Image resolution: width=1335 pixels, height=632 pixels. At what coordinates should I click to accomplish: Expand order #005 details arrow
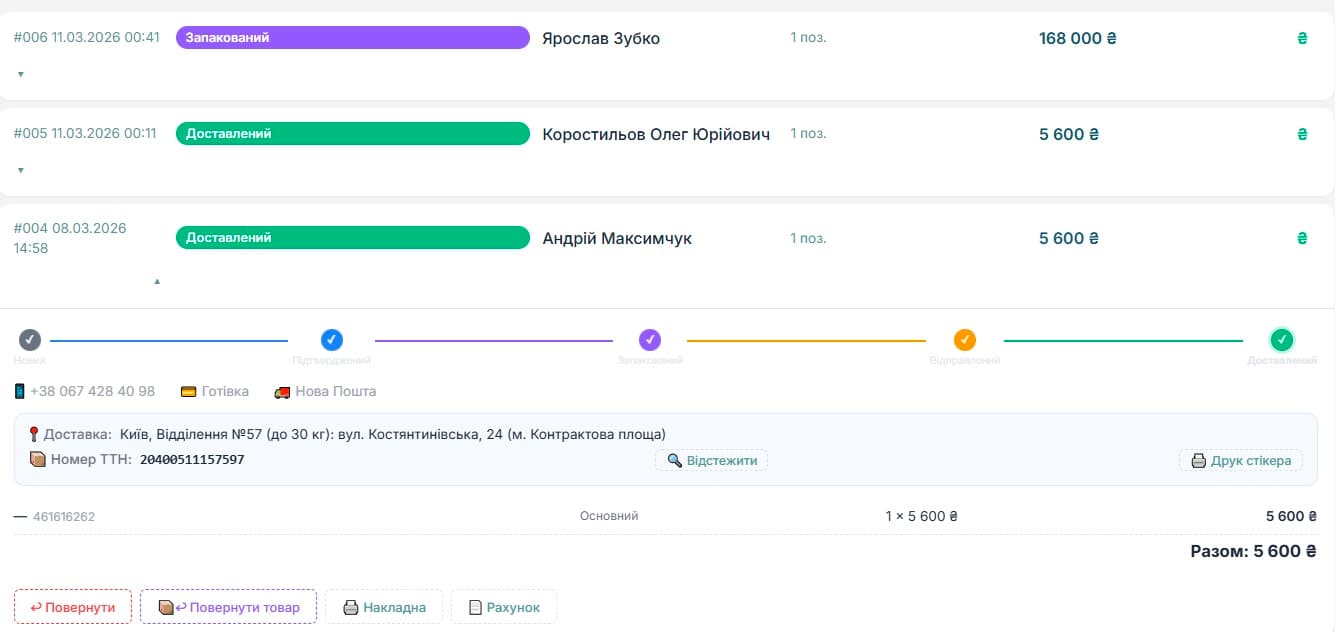(20, 170)
